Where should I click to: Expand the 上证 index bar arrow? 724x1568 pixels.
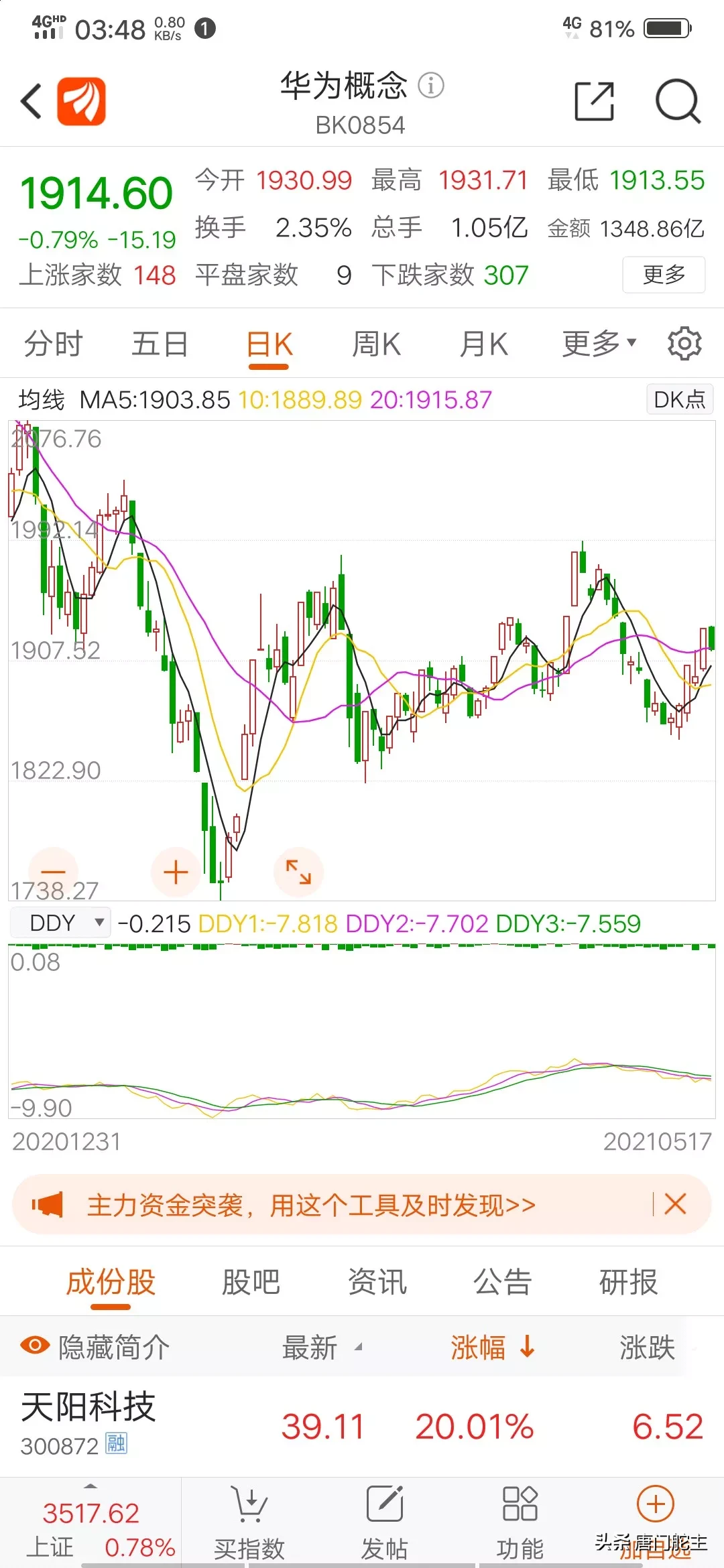point(90,1486)
